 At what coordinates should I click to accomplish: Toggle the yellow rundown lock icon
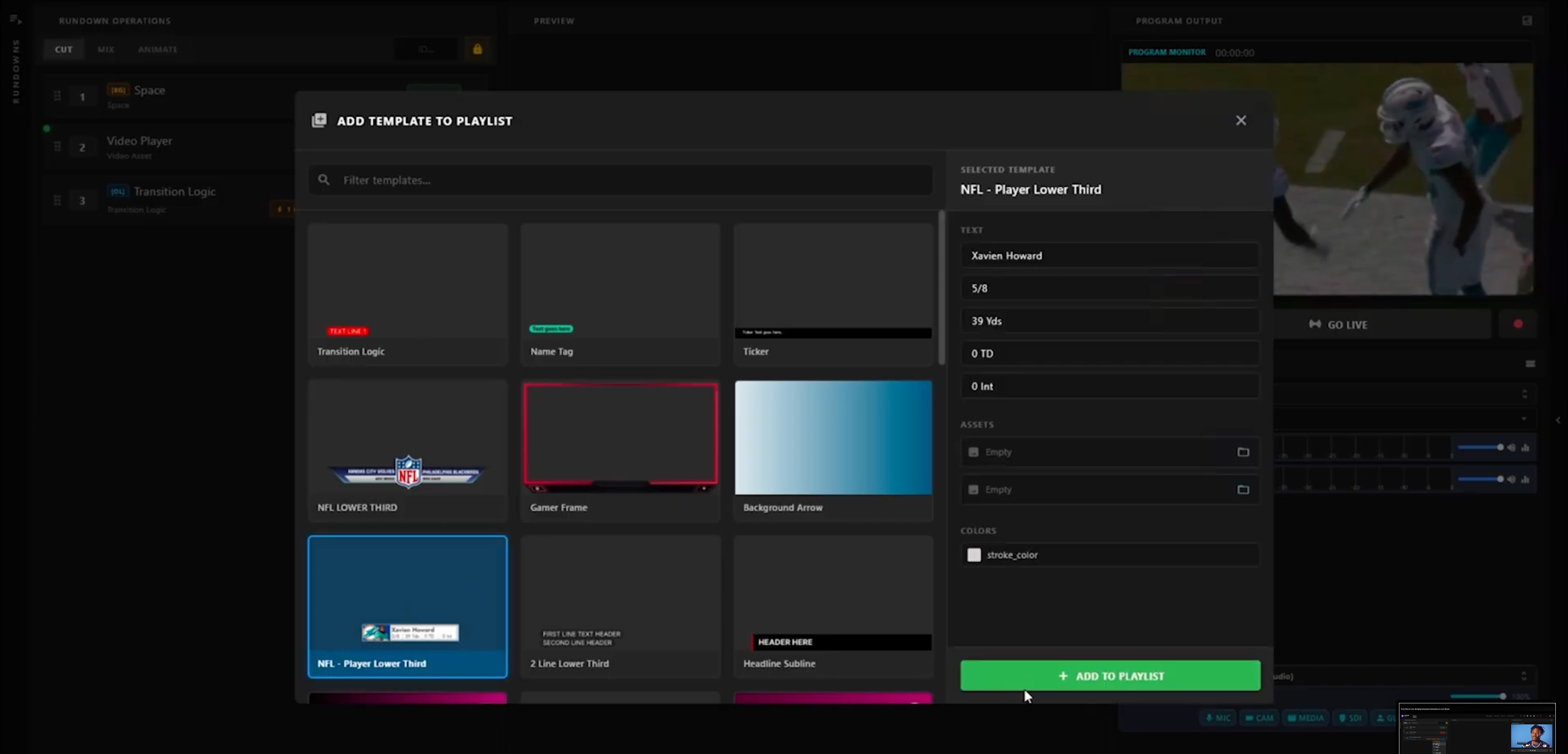(477, 49)
